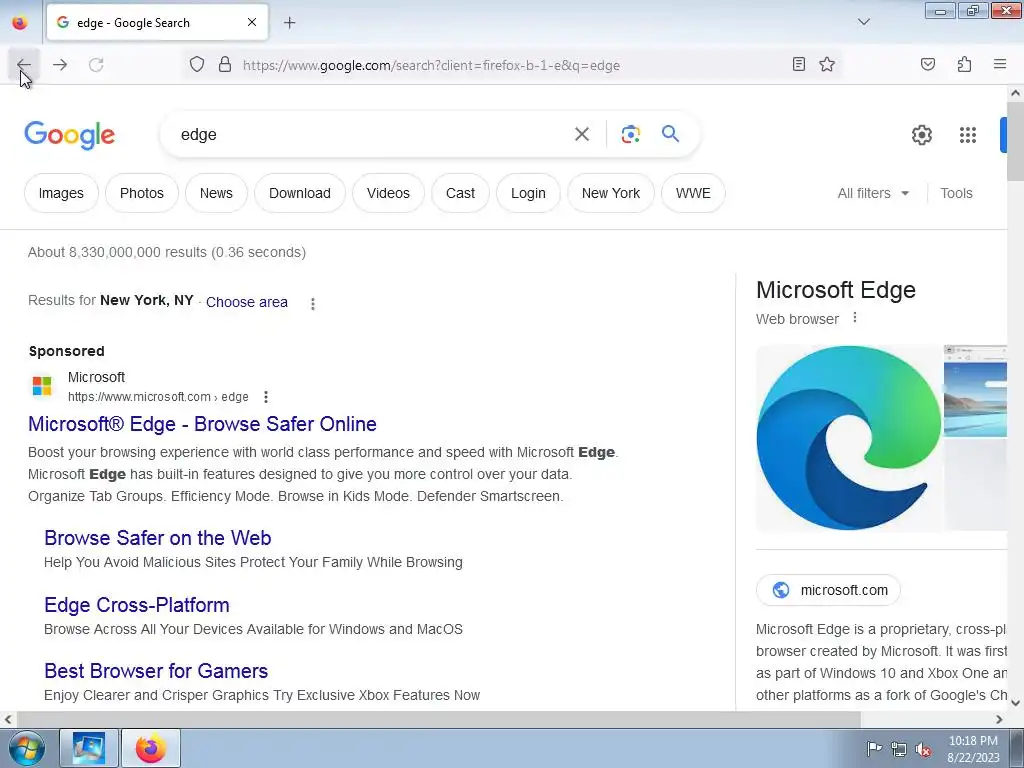Expand the All filters dropdown

point(873,193)
